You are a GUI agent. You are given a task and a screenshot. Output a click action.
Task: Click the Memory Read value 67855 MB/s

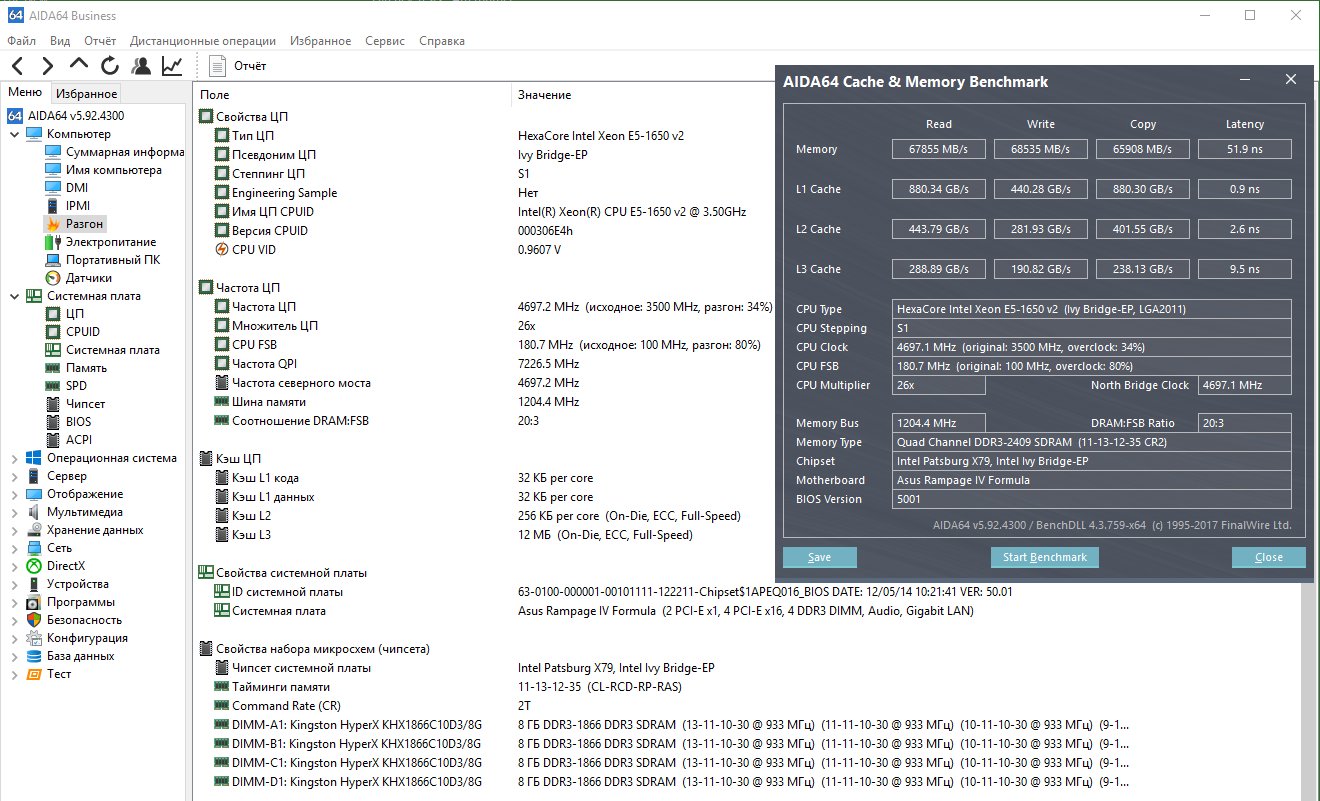point(939,149)
